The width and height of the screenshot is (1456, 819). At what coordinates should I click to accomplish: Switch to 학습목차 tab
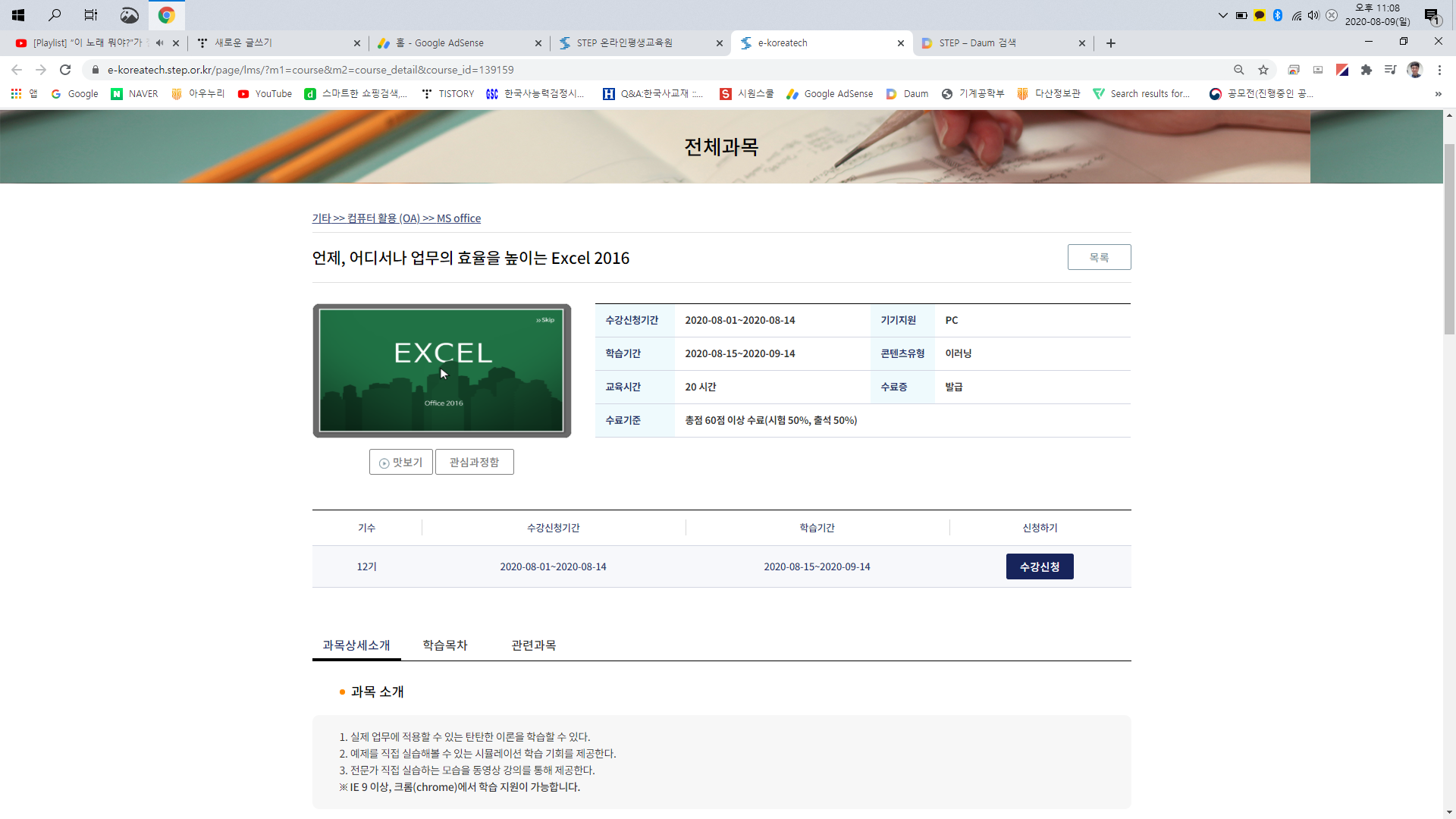tap(445, 645)
